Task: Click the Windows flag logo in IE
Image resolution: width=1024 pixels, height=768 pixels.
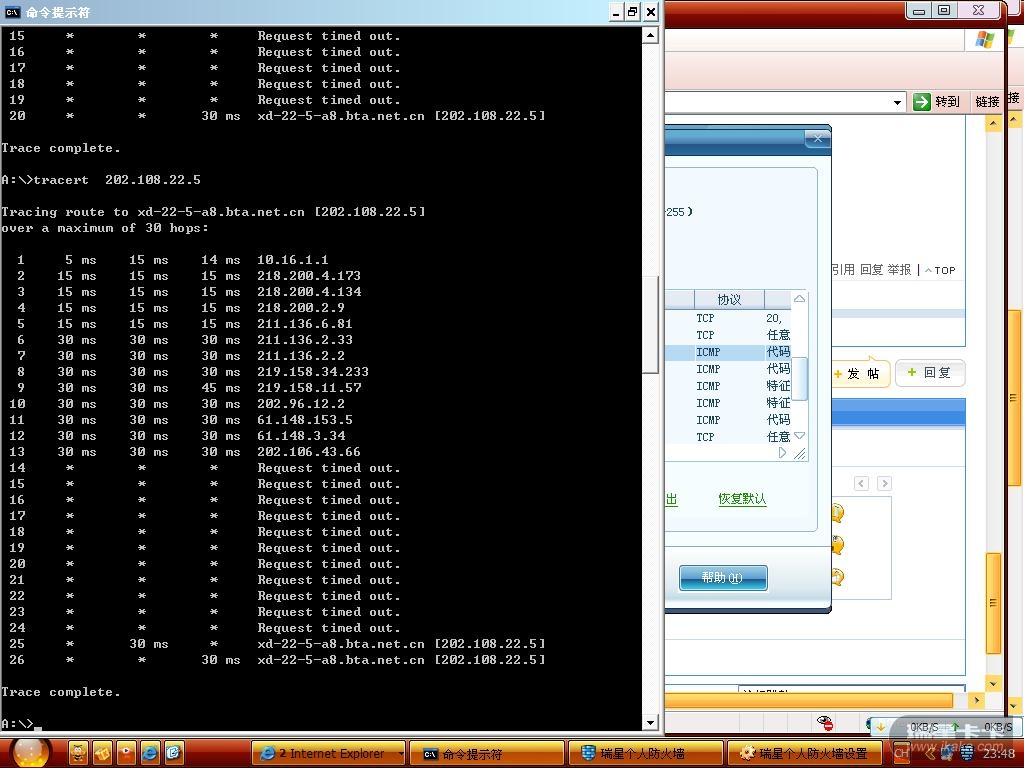Action: [985, 39]
